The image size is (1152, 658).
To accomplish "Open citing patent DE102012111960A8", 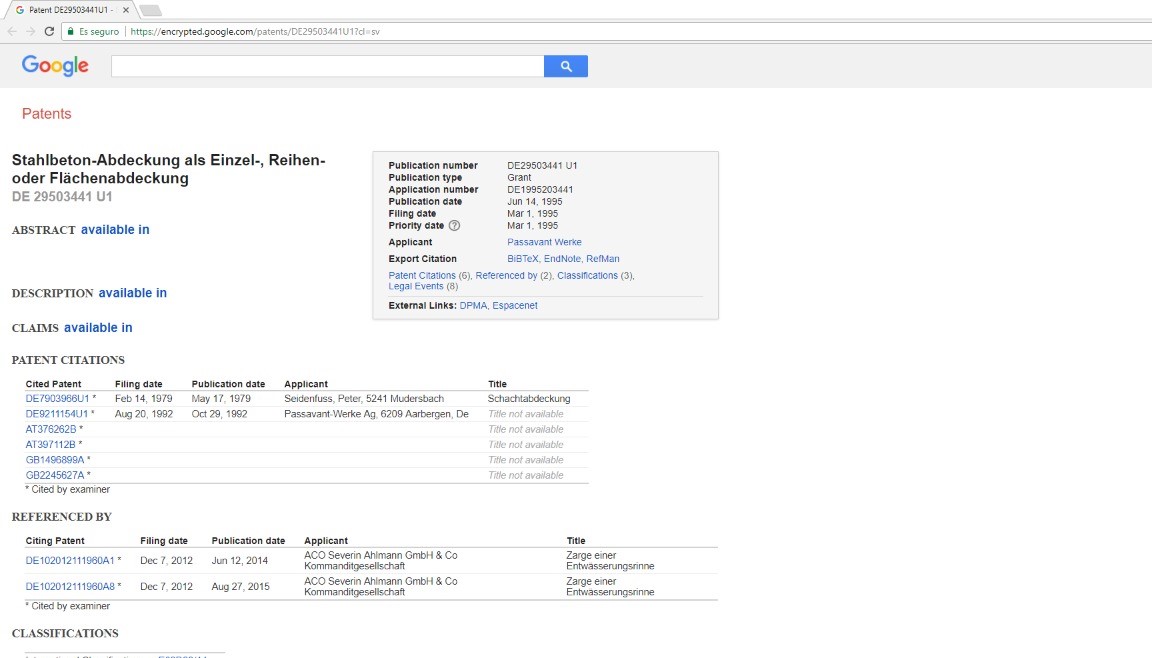I will tap(70, 587).
